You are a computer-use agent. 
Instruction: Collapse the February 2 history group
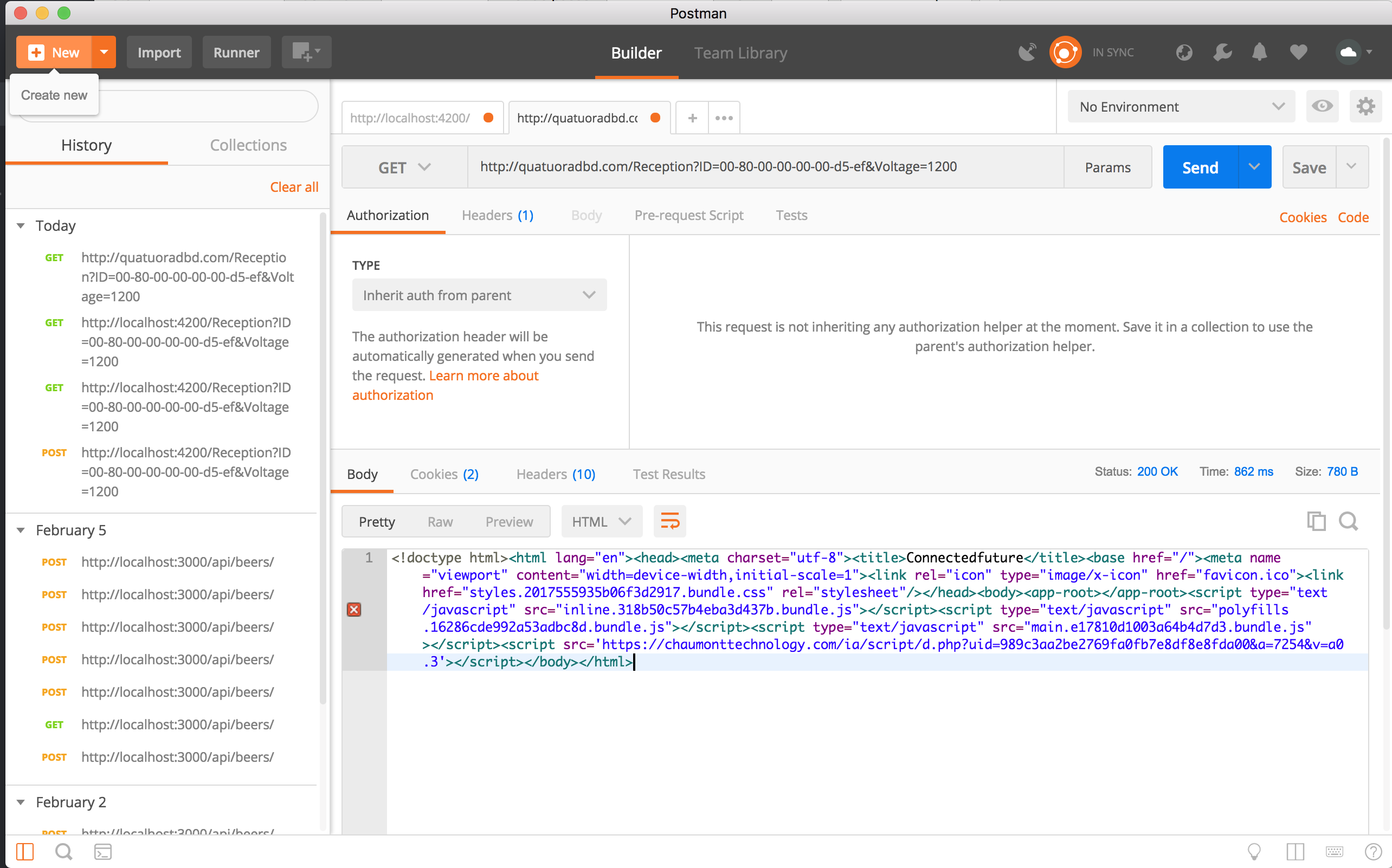(x=21, y=802)
